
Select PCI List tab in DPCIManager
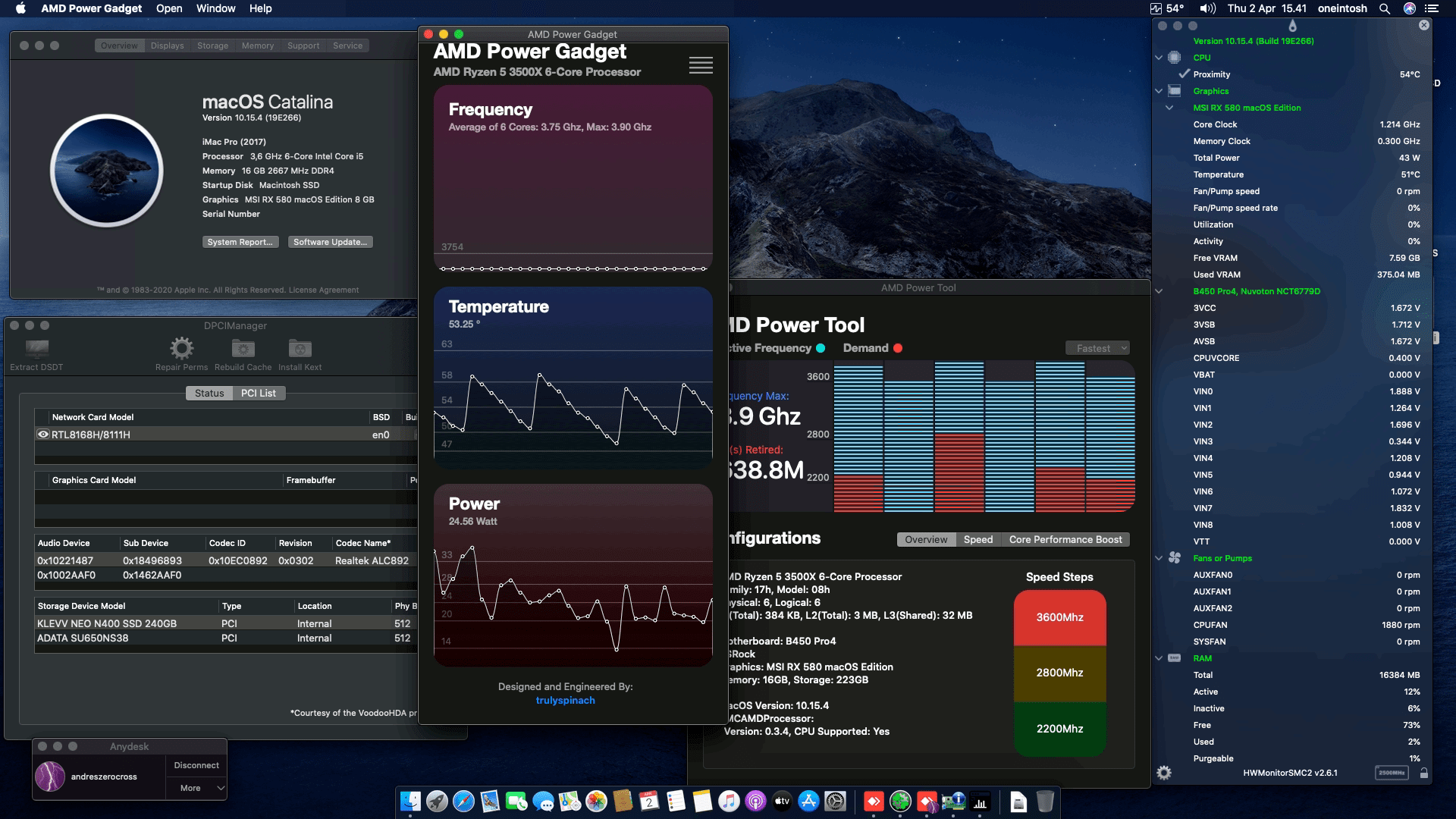point(259,393)
